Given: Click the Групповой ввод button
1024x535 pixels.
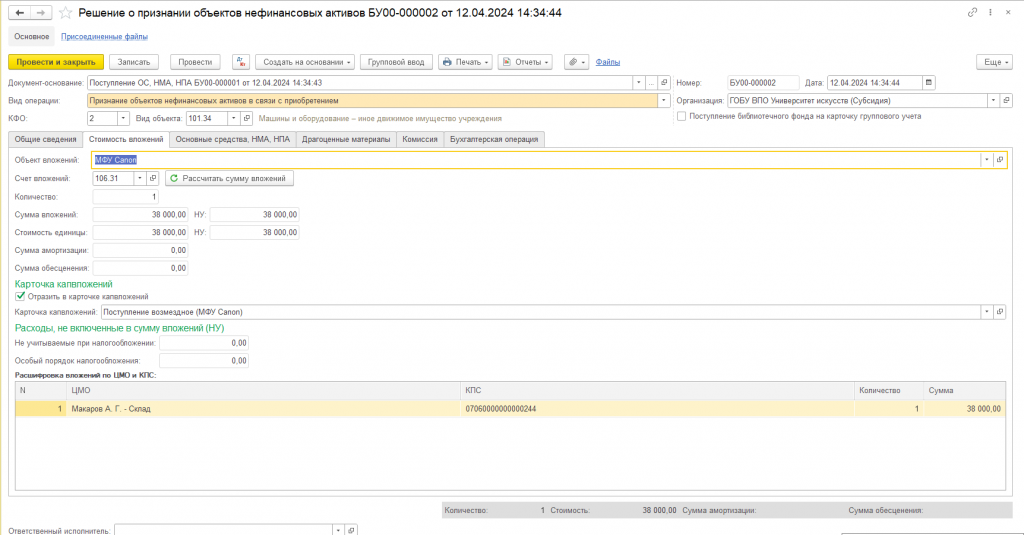Looking at the screenshot, I should tap(396, 62).
